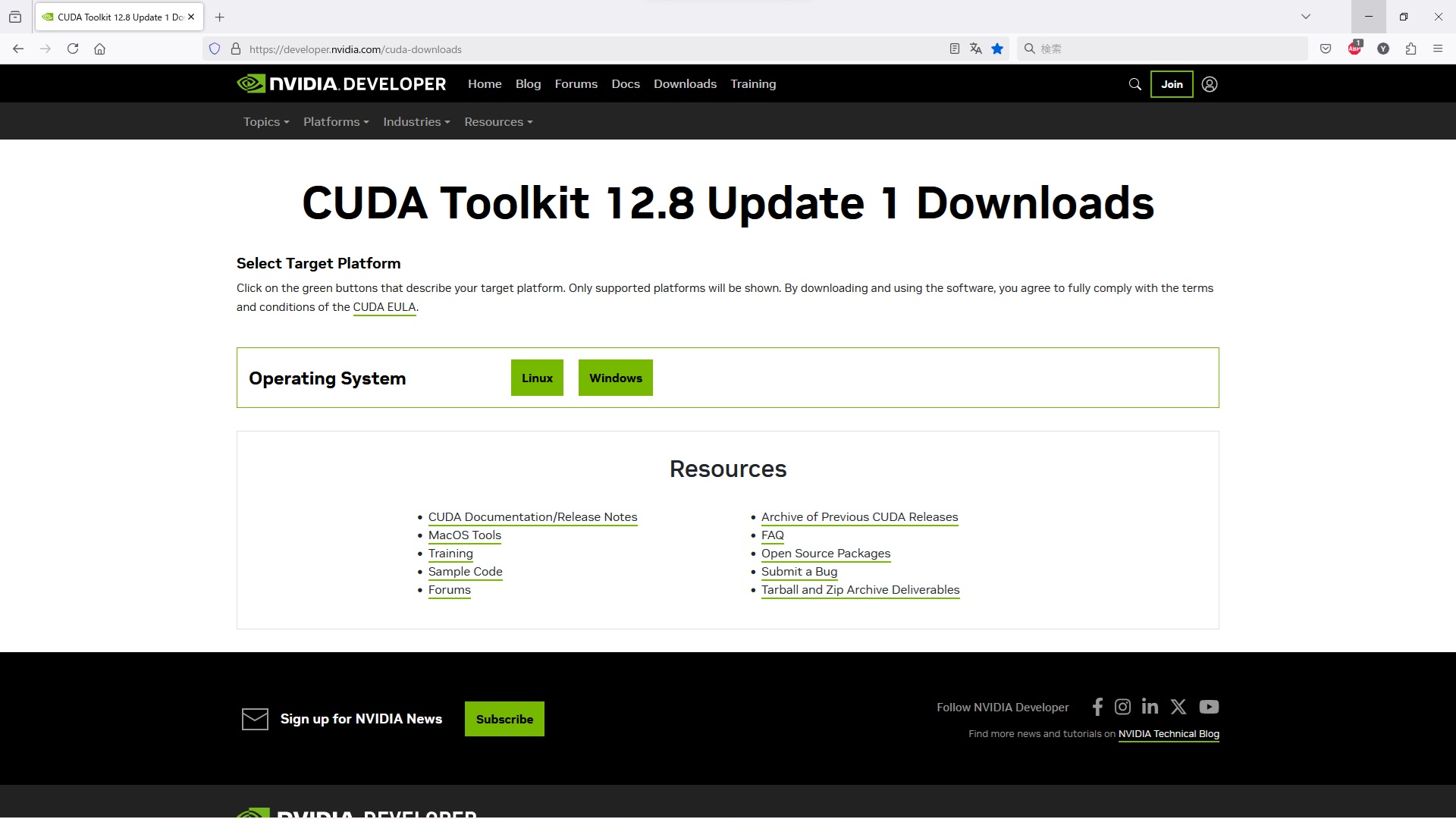1456x819 pixels.
Task: Open NVIDIA's Instagram icon
Action: 1122,707
